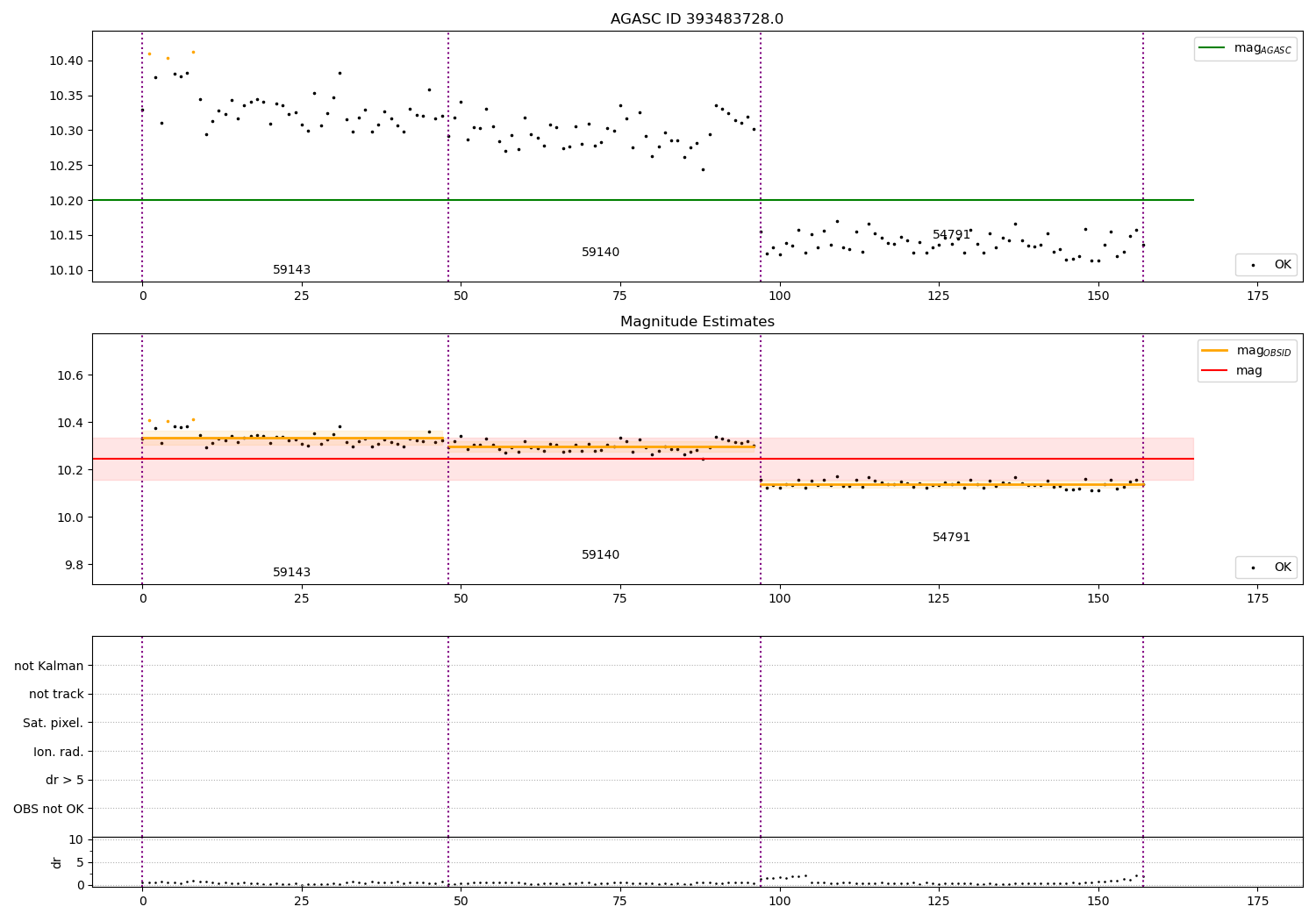The height and width of the screenshot is (921, 1316).
Task: Click the '10.25' y-tick in top plot
Action: click(67, 166)
